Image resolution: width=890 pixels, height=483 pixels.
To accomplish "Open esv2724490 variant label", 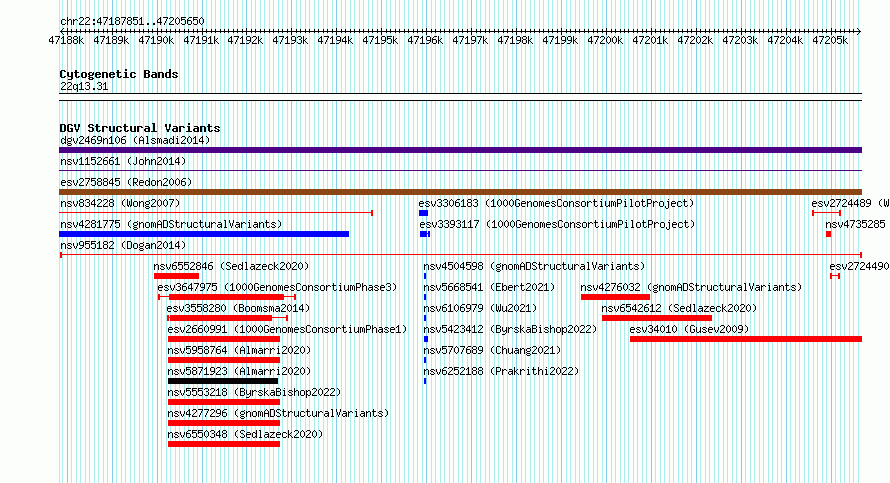I will tap(859, 266).
